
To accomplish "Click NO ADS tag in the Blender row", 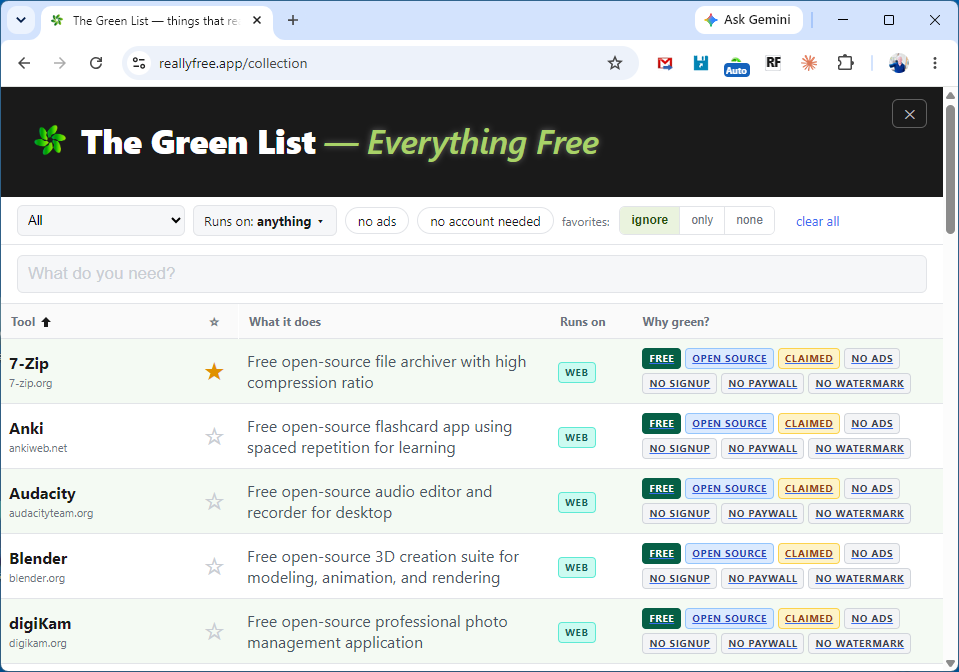I will click(x=872, y=553).
